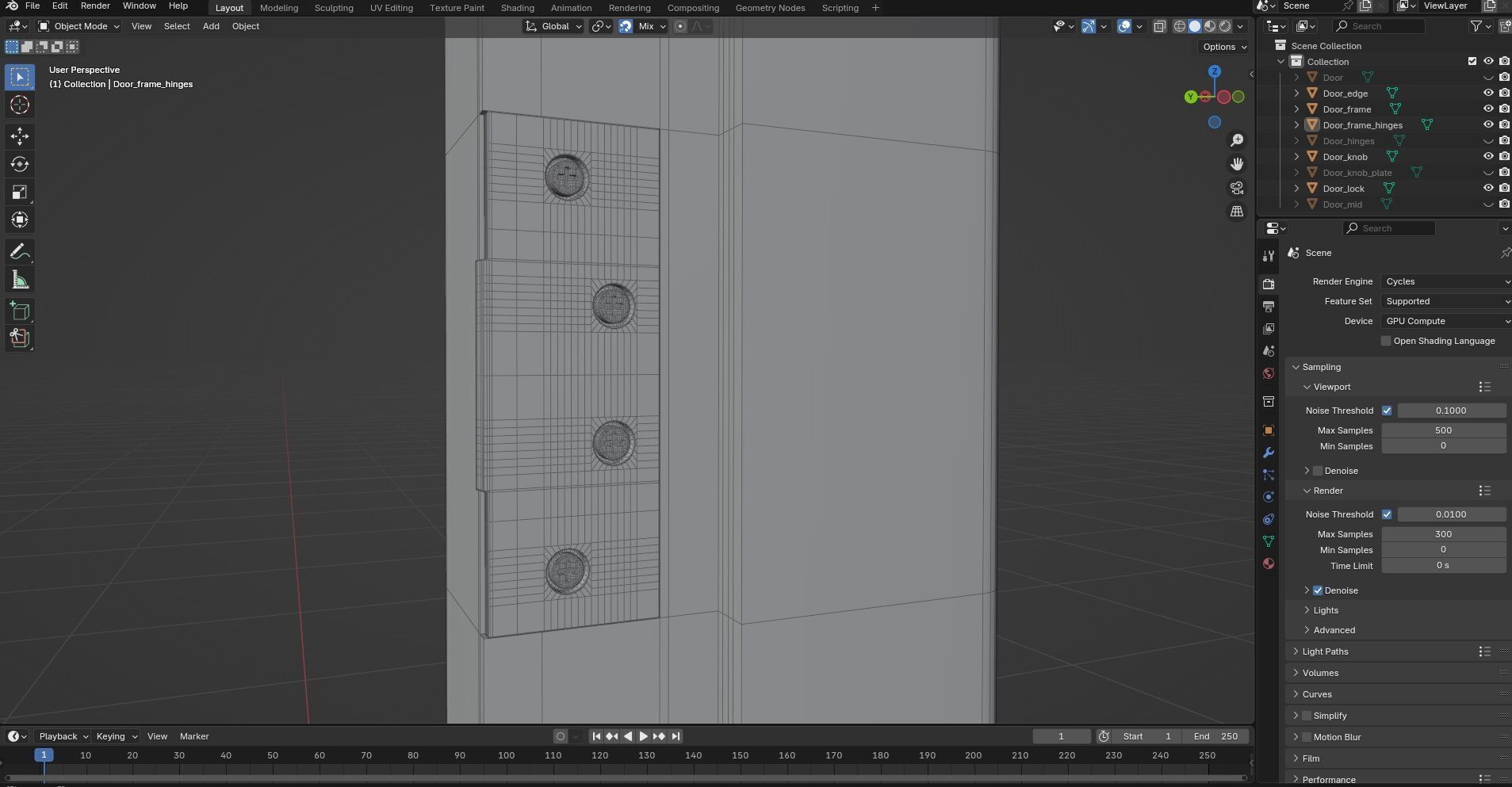The height and width of the screenshot is (787, 1512).
Task: Open Keying menu in timeline
Action: coord(116,736)
